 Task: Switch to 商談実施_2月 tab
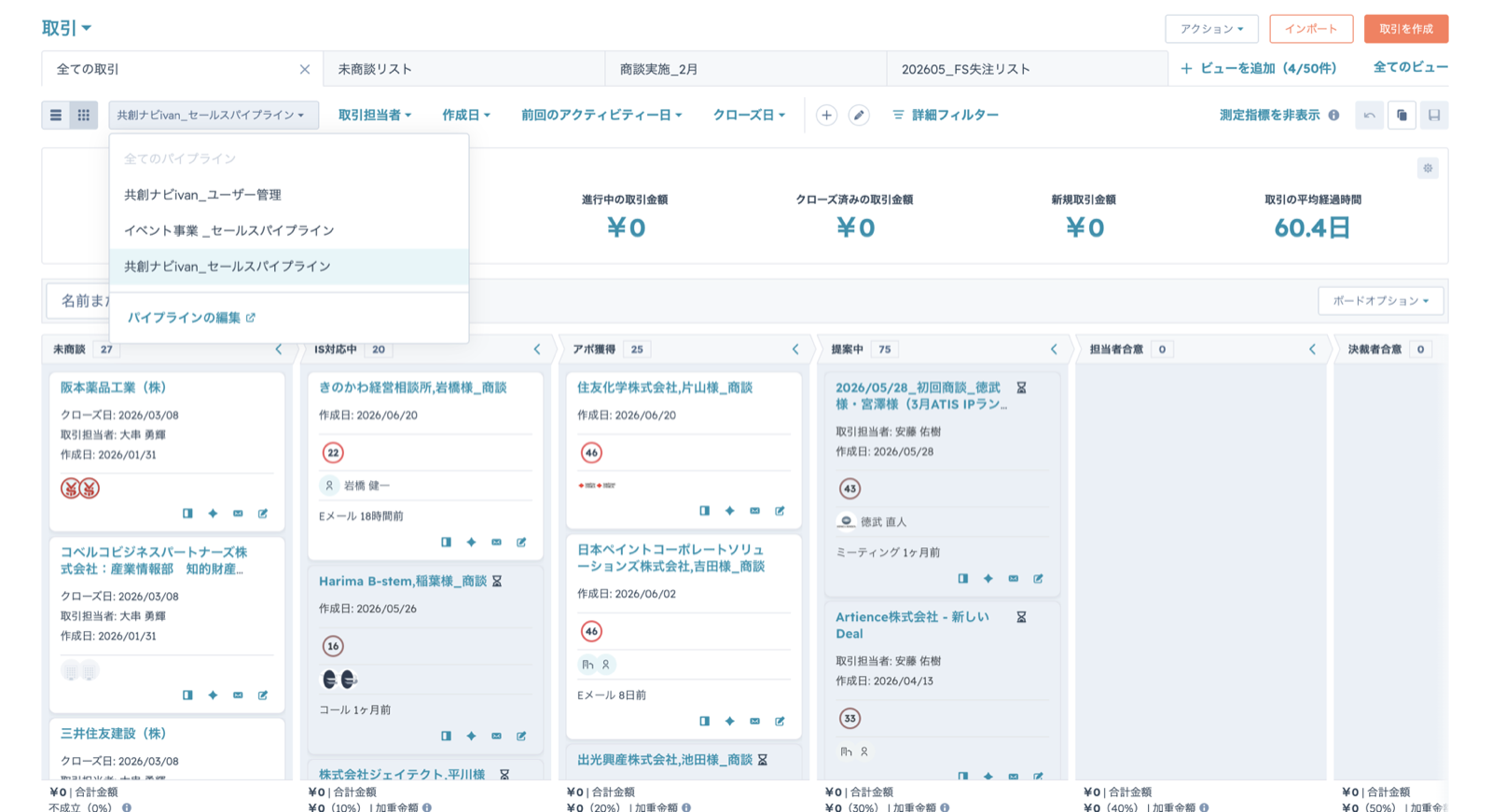click(x=746, y=70)
